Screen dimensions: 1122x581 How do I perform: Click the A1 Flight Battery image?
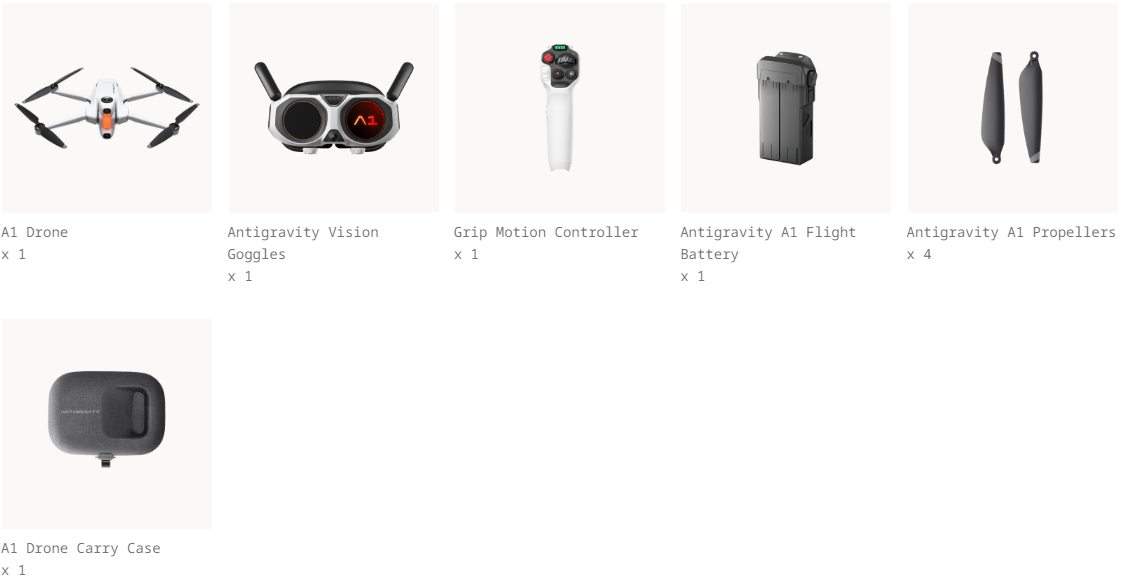point(786,108)
